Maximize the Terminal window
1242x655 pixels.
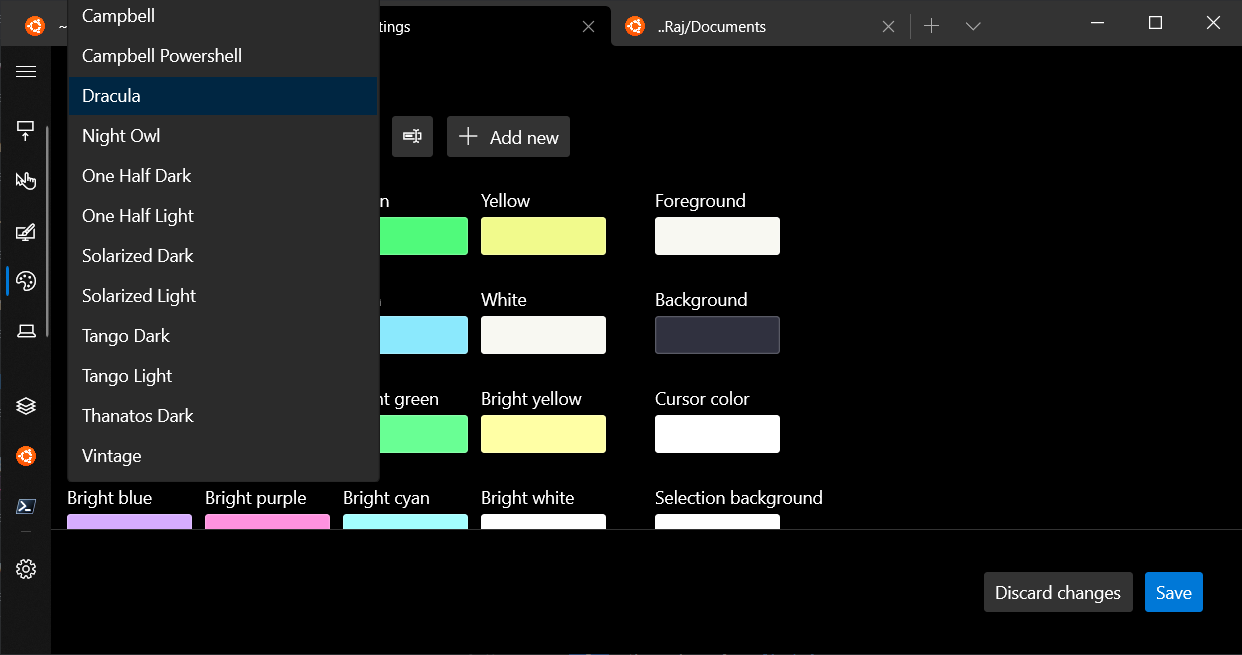[x=1155, y=22]
